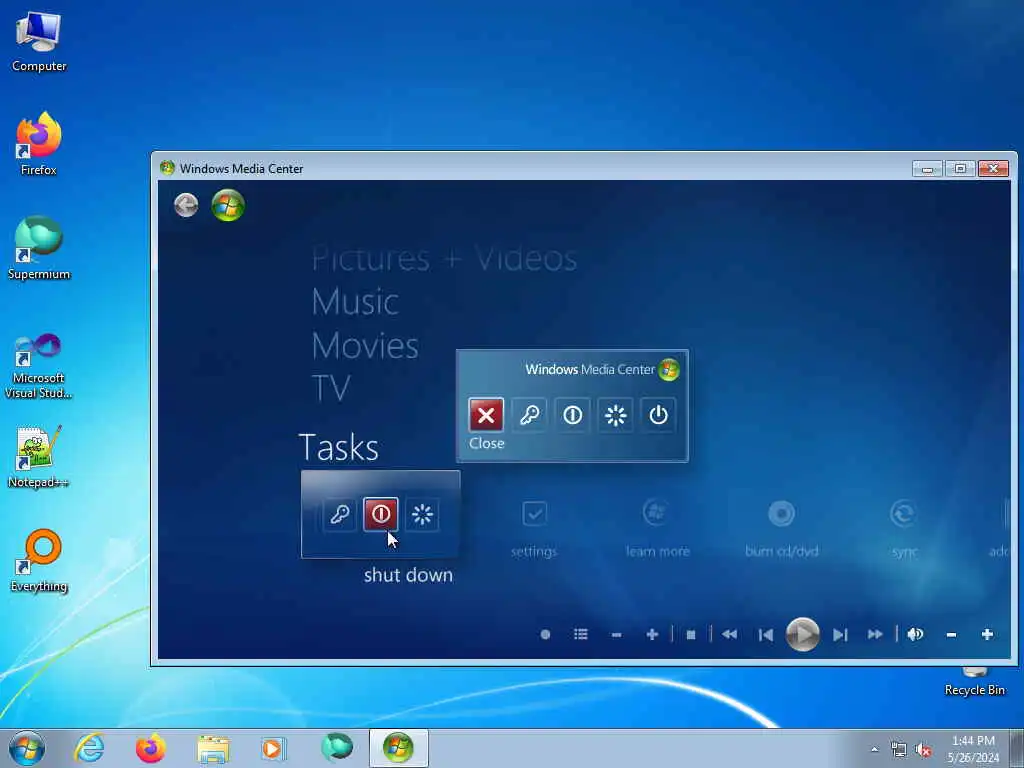This screenshot has width=1024, height=768.
Task: Click the restart spinner icon in popup
Action: (x=615, y=415)
